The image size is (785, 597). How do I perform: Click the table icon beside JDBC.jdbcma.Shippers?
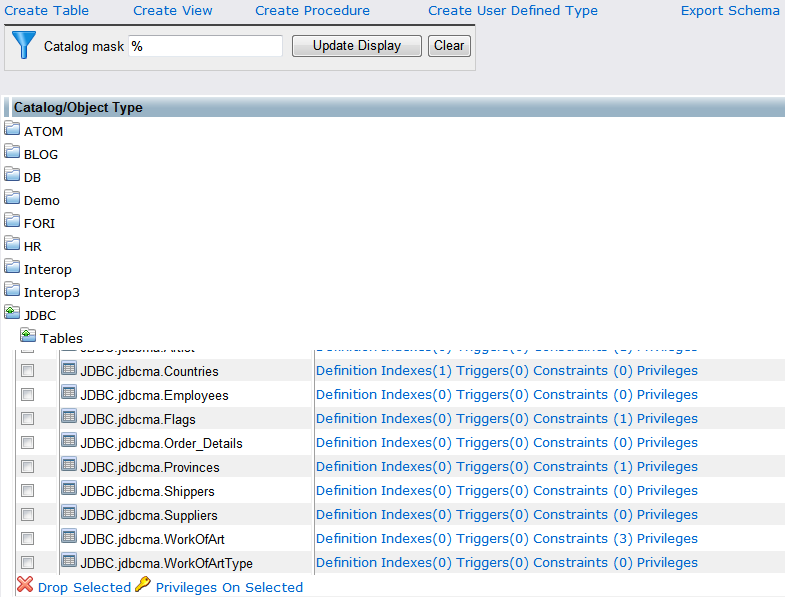[69, 490]
